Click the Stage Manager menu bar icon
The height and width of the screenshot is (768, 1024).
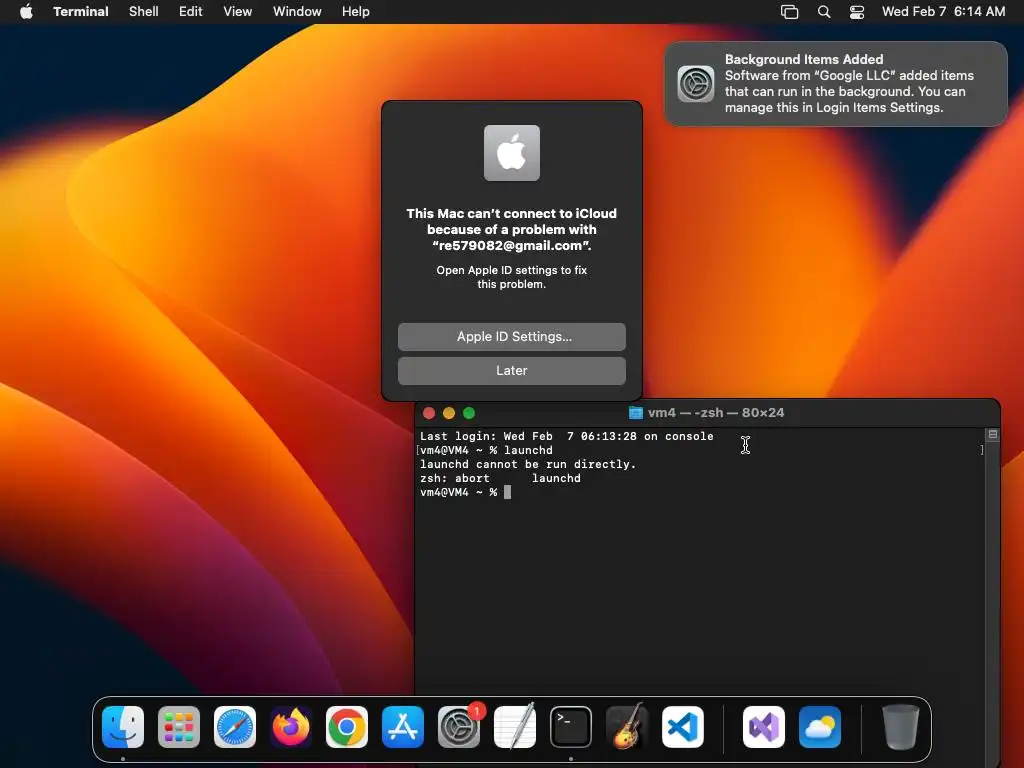790,12
